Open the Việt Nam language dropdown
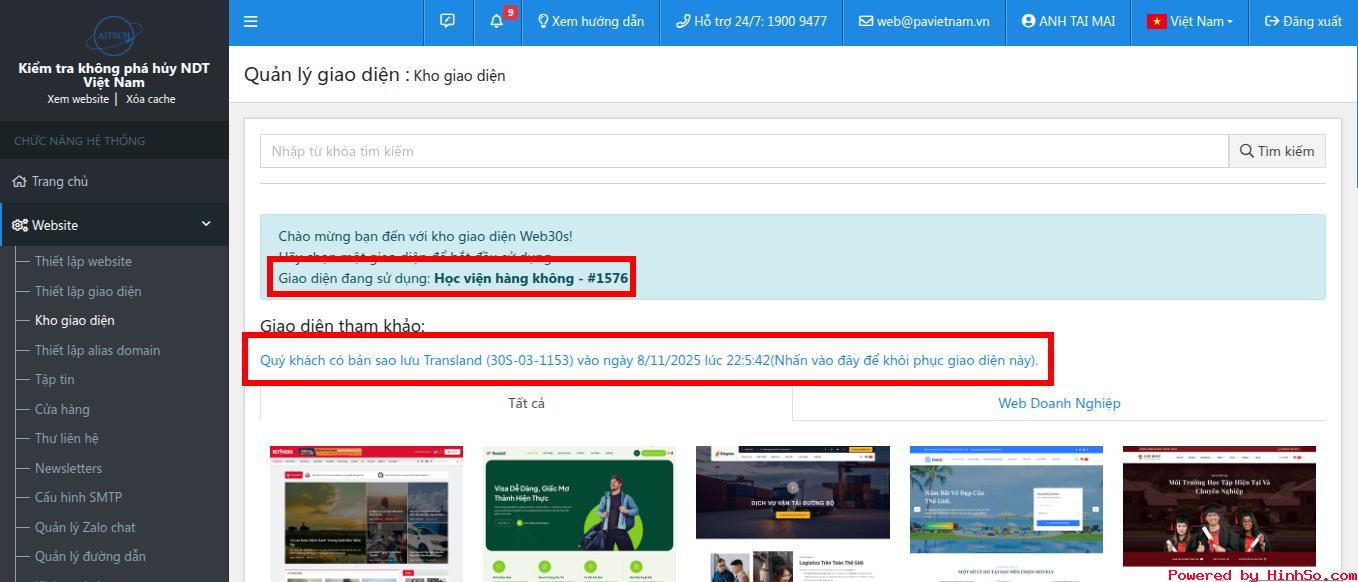This screenshot has height=582, width=1358. [x=1189, y=21]
